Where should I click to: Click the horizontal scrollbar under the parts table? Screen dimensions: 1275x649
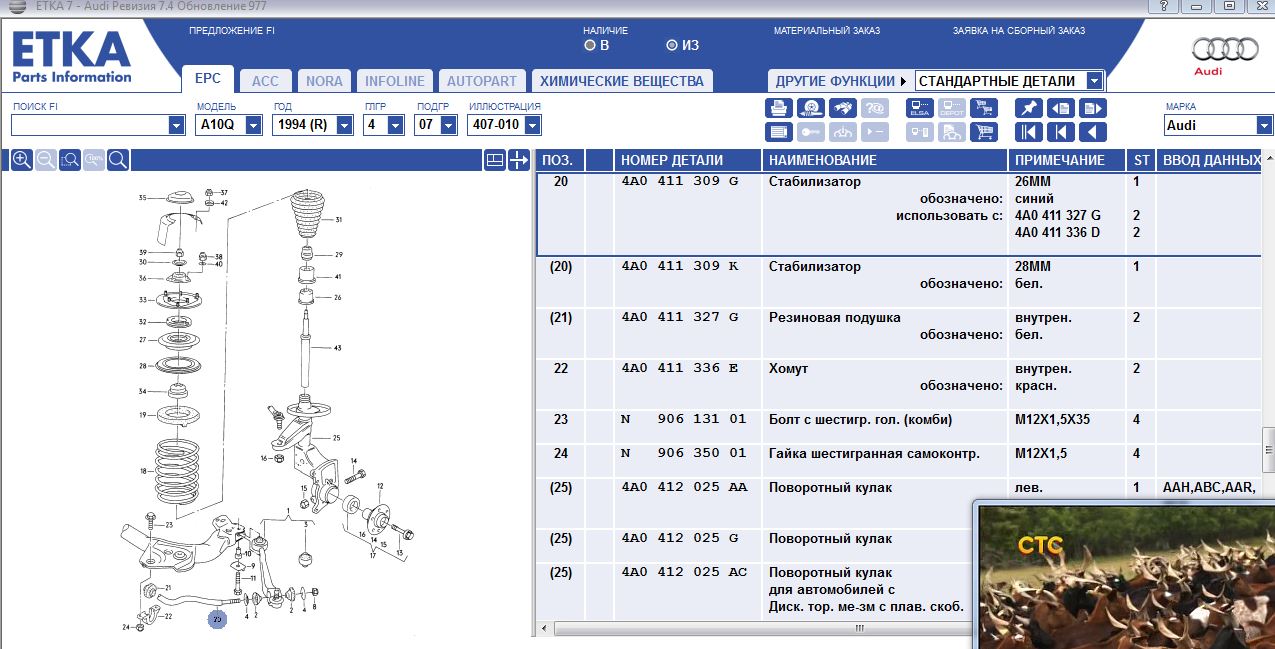coord(750,629)
